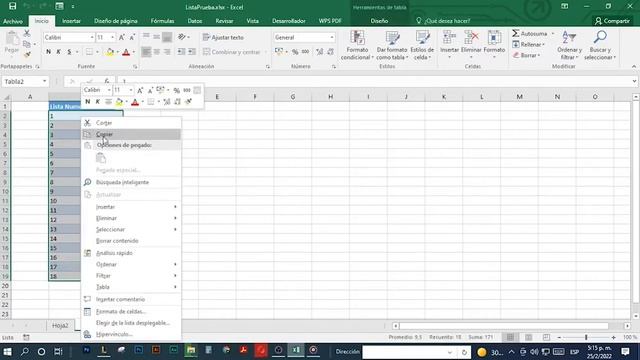Open ribbon font size 11 dropdown

click(113, 38)
